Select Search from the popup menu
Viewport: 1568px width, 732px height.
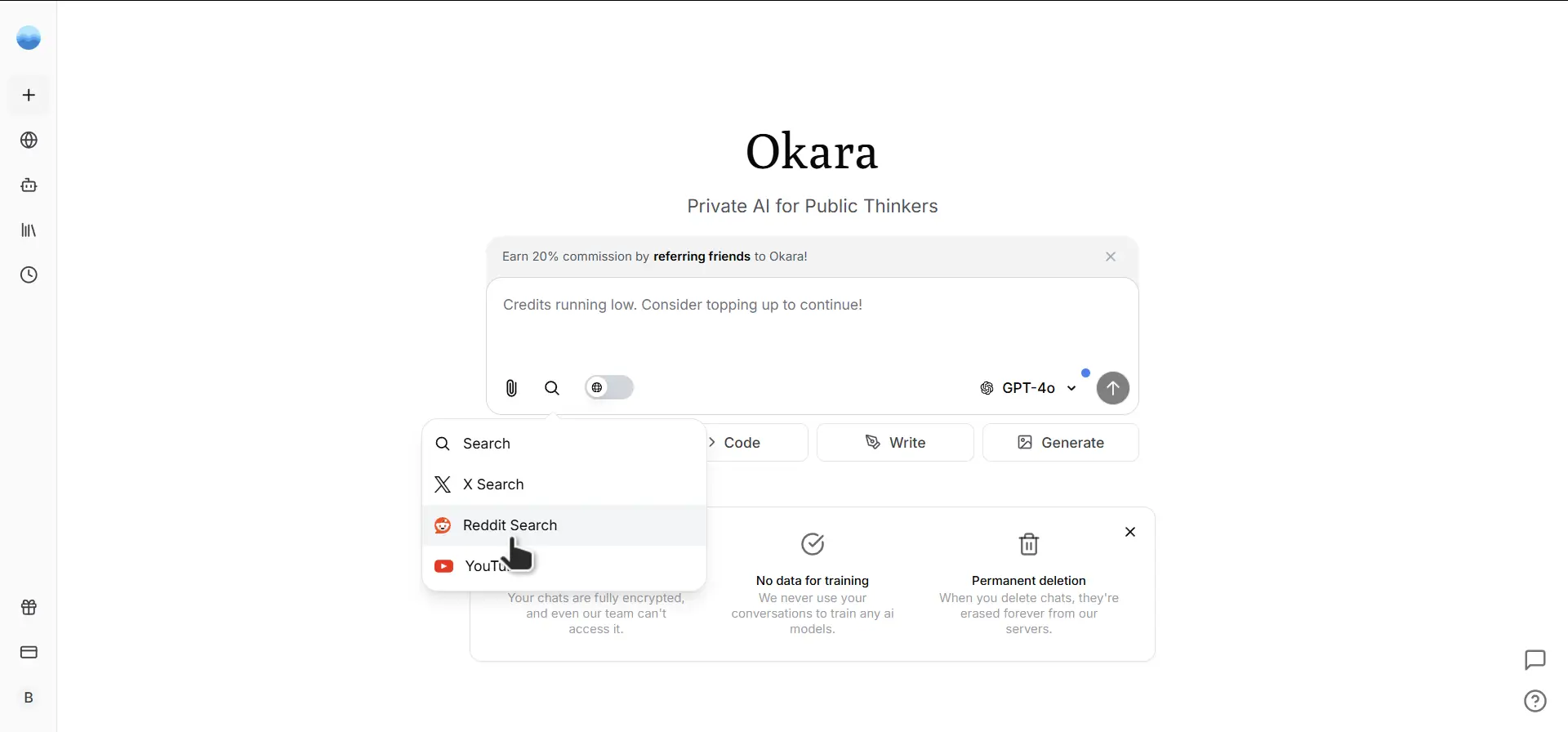coord(564,444)
